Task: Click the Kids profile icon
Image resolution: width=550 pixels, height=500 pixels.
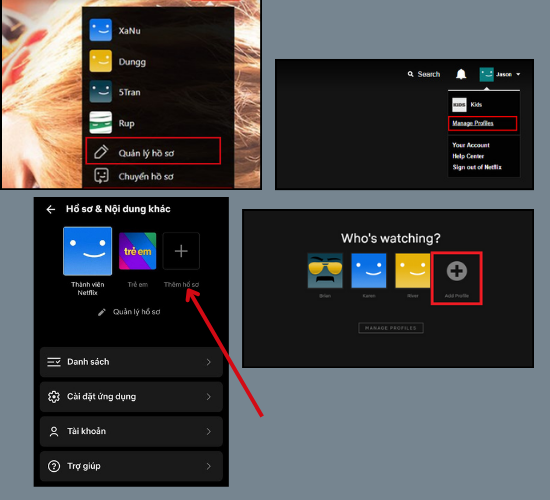Action: coord(459,105)
